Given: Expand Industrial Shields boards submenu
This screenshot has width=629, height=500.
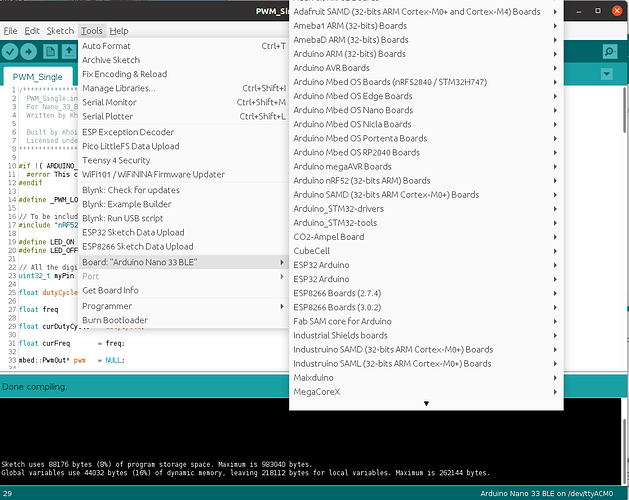Looking at the screenshot, I should (426, 335).
